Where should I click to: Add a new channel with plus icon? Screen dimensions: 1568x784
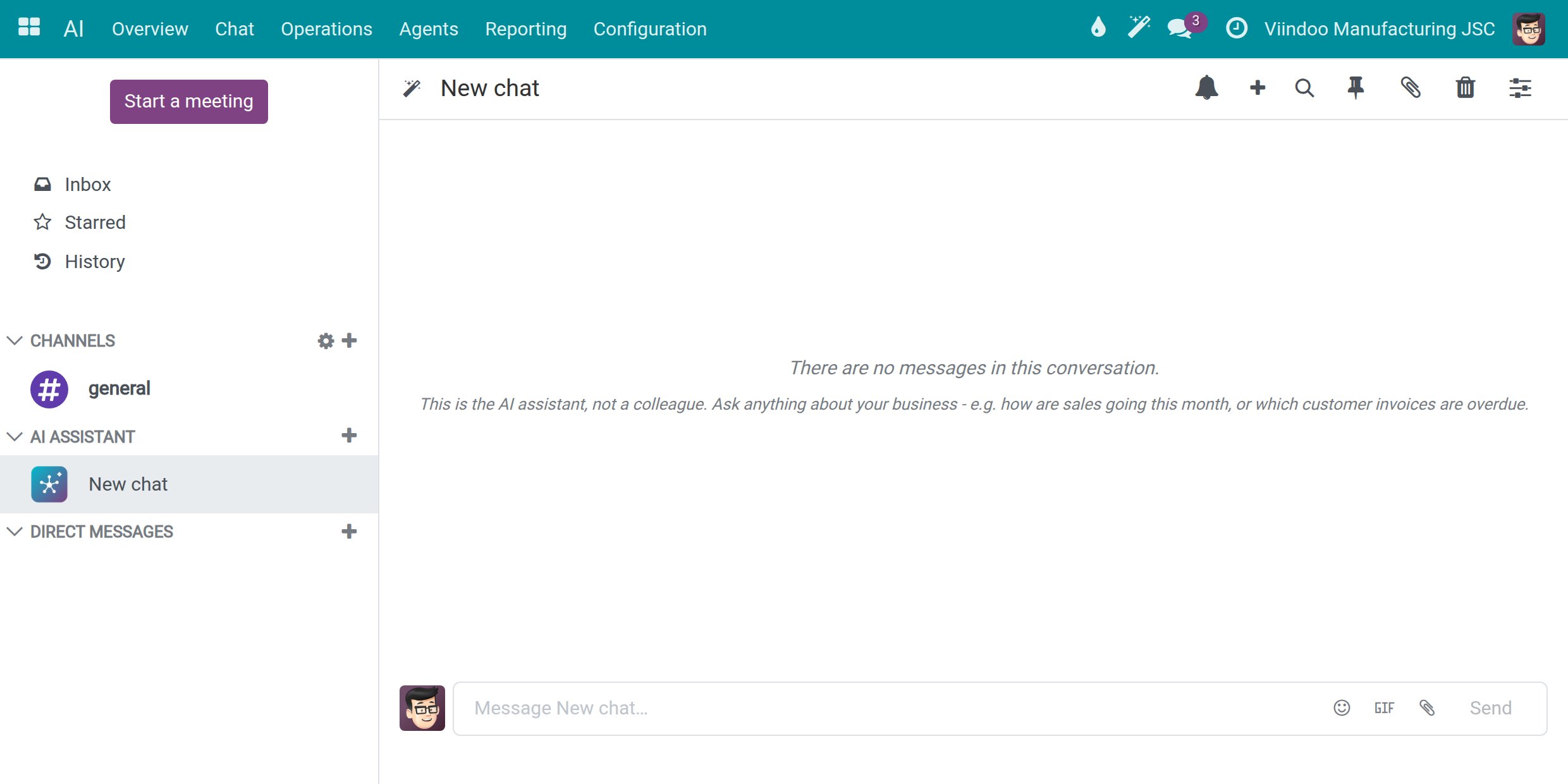coord(349,341)
